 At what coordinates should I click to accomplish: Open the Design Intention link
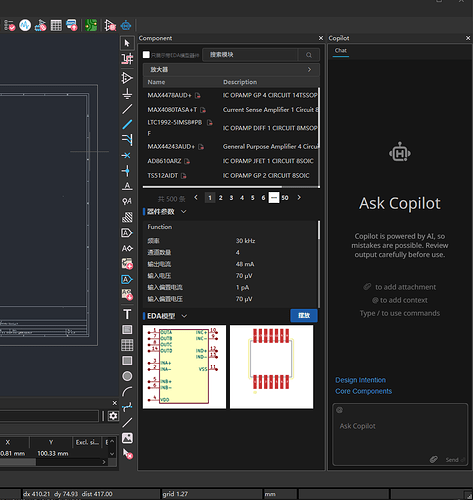pyautogui.click(x=360, y=380)
